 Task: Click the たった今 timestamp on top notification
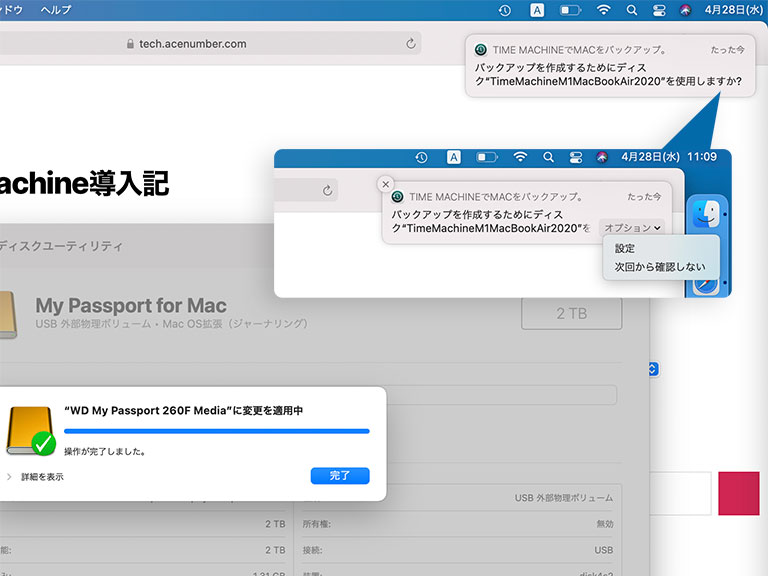(727, 50)
